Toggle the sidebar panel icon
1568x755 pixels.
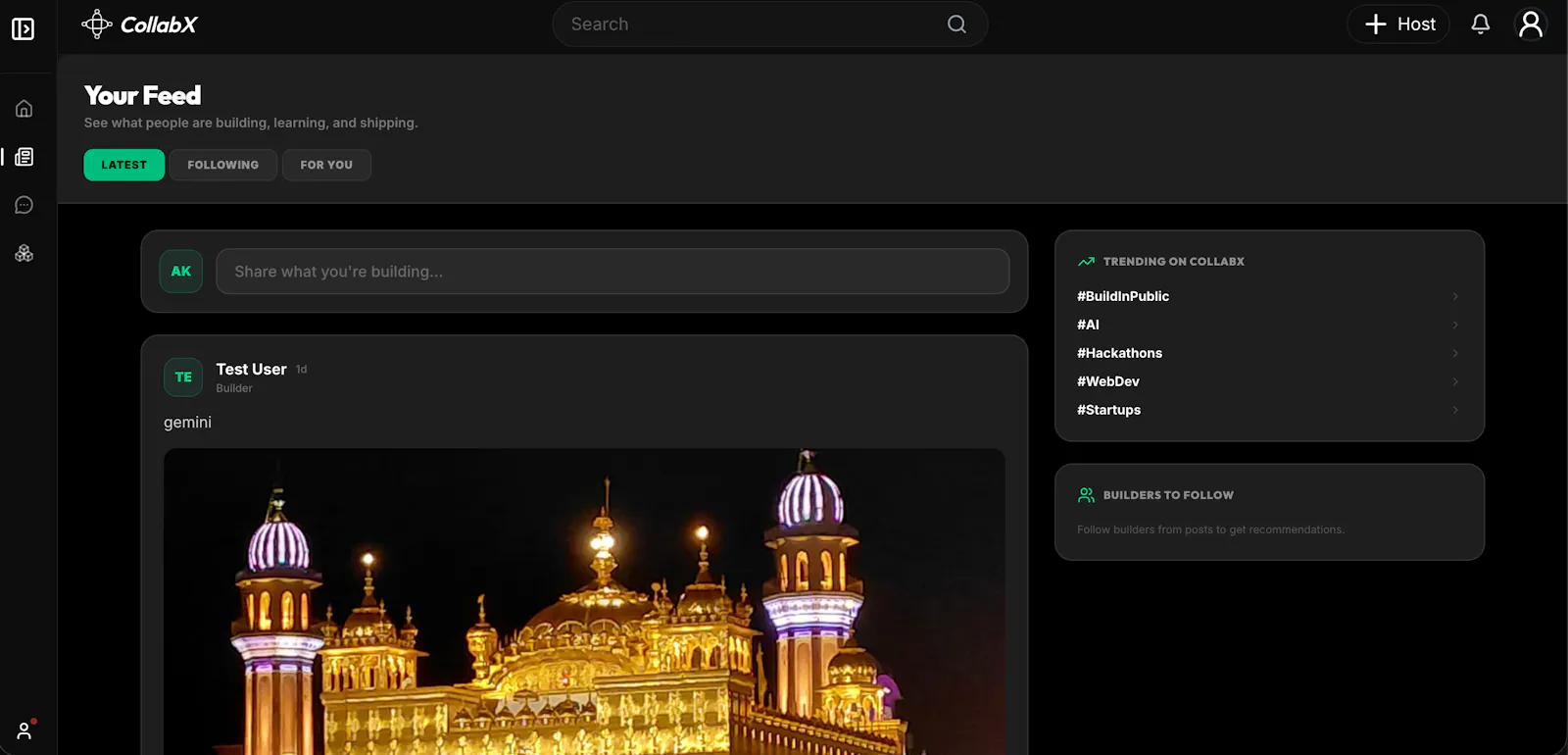pos(24,29)
